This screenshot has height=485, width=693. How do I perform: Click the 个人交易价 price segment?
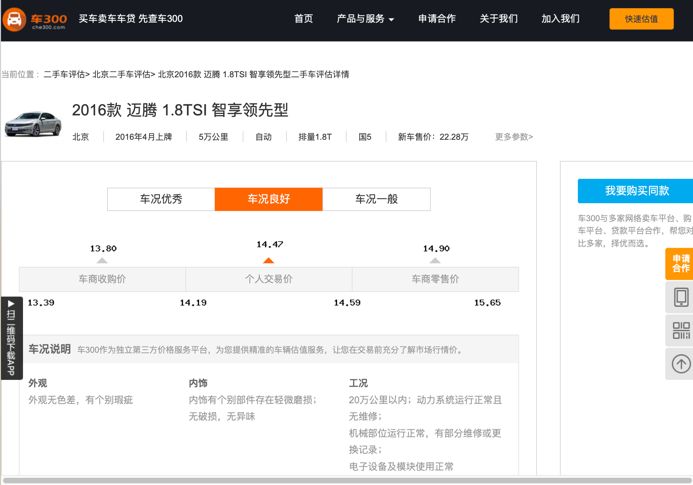[x=269, y=279]
